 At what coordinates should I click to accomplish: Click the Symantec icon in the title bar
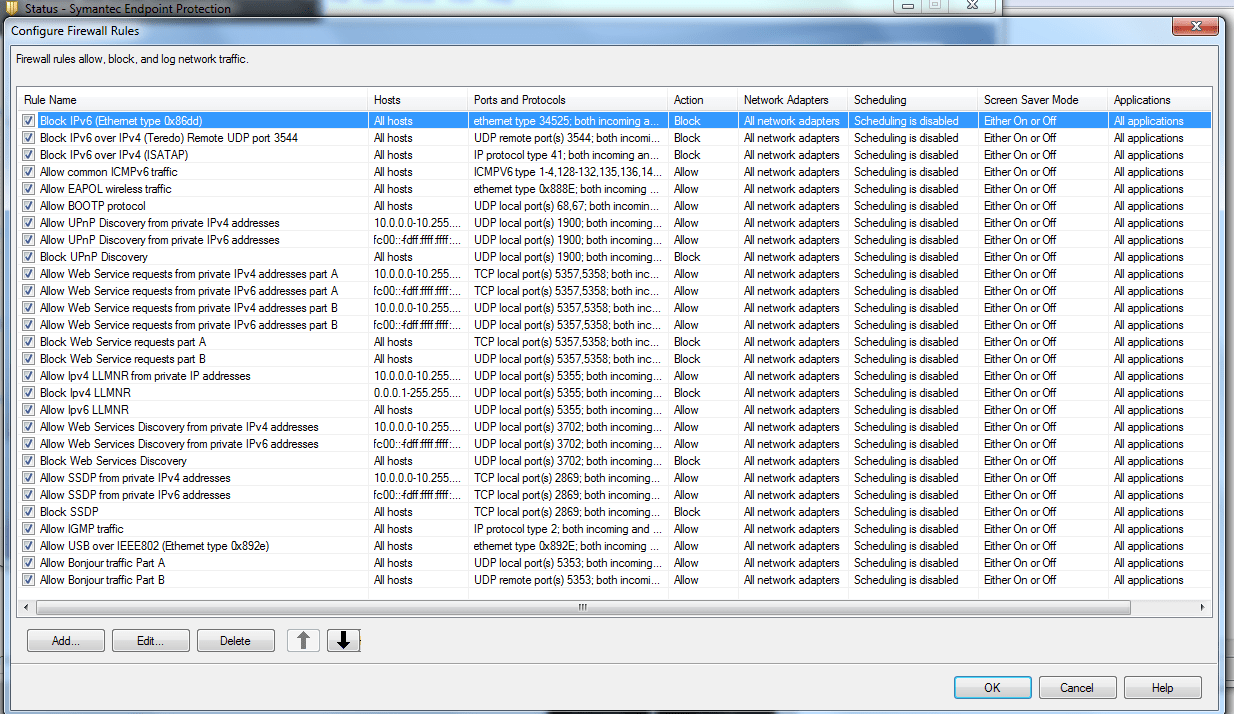[x=10, y=7]
